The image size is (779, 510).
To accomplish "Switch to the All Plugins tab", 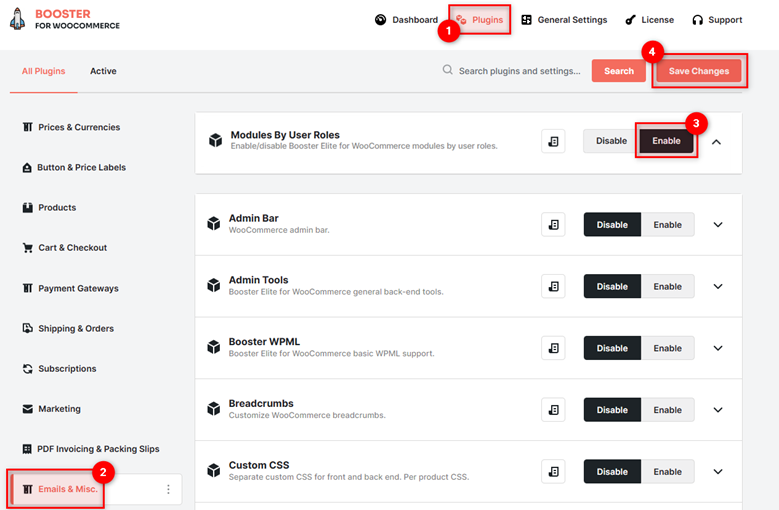I will pyautogui.click(x=43, y=71).
